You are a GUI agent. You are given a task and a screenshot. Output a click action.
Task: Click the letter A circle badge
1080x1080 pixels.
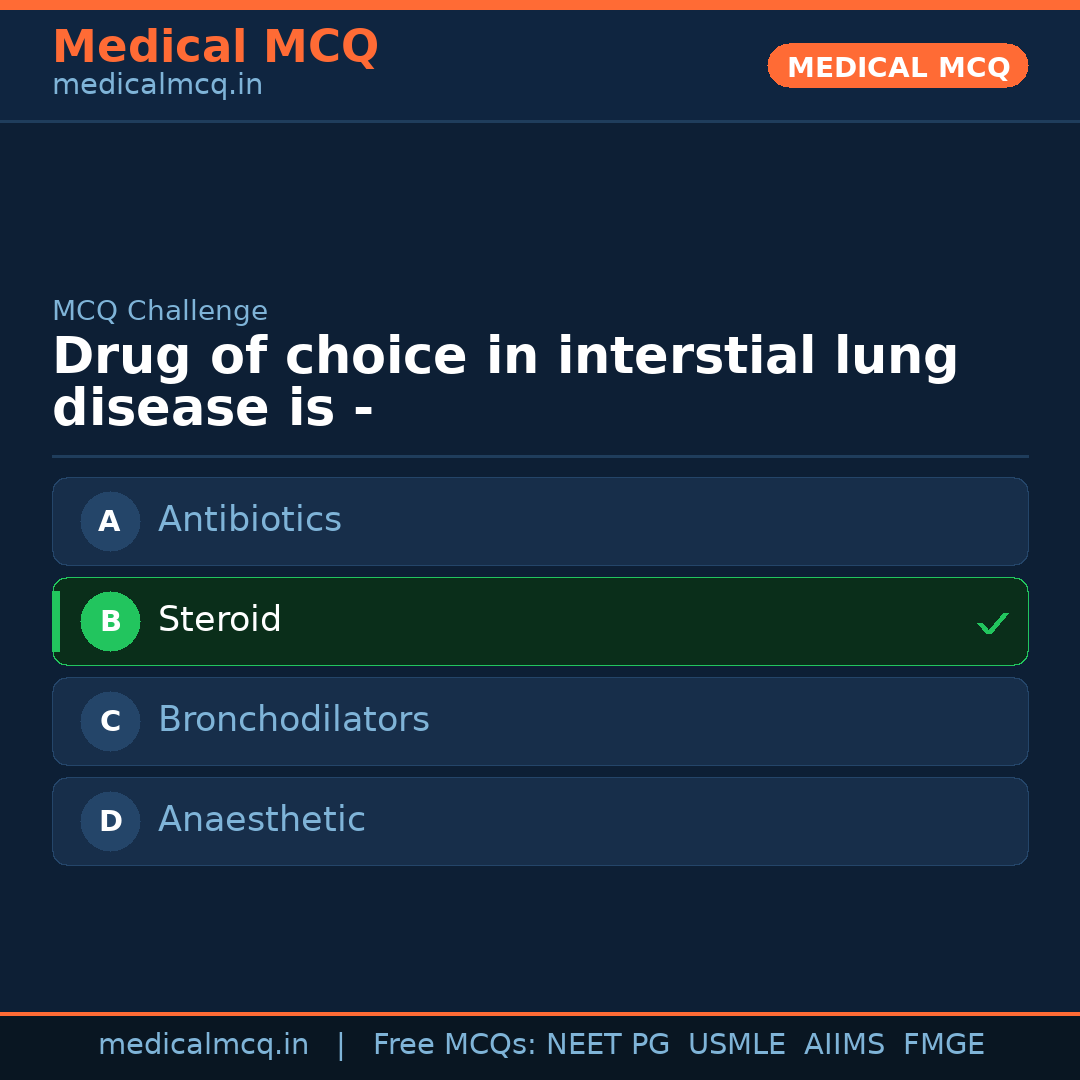pyautogui.click(x=110, y=521)
